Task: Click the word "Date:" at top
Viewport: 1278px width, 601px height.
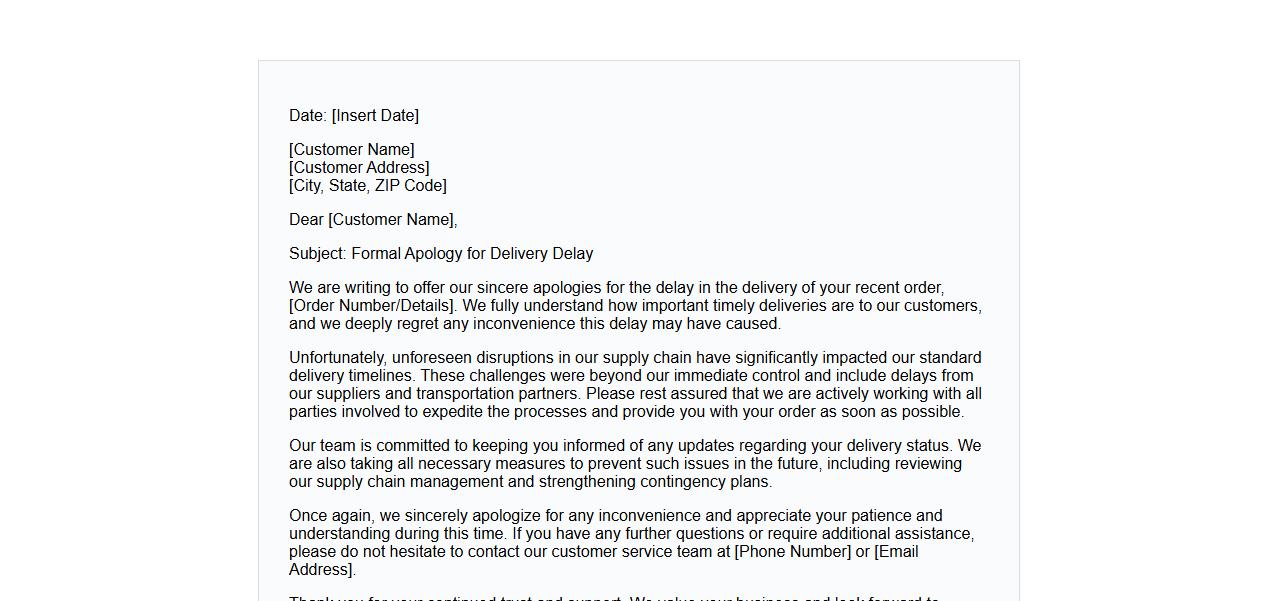Action: pos(308,116)
